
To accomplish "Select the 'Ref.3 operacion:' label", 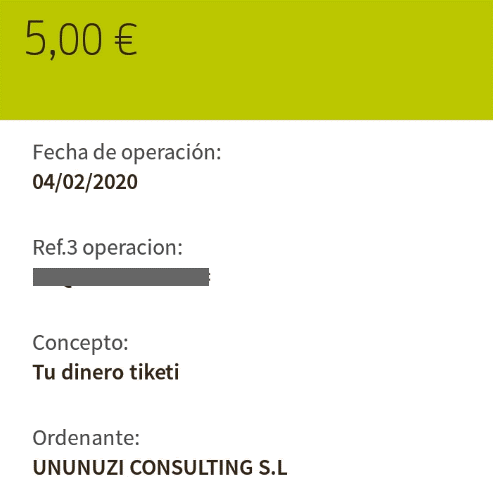I will point(108,248).
